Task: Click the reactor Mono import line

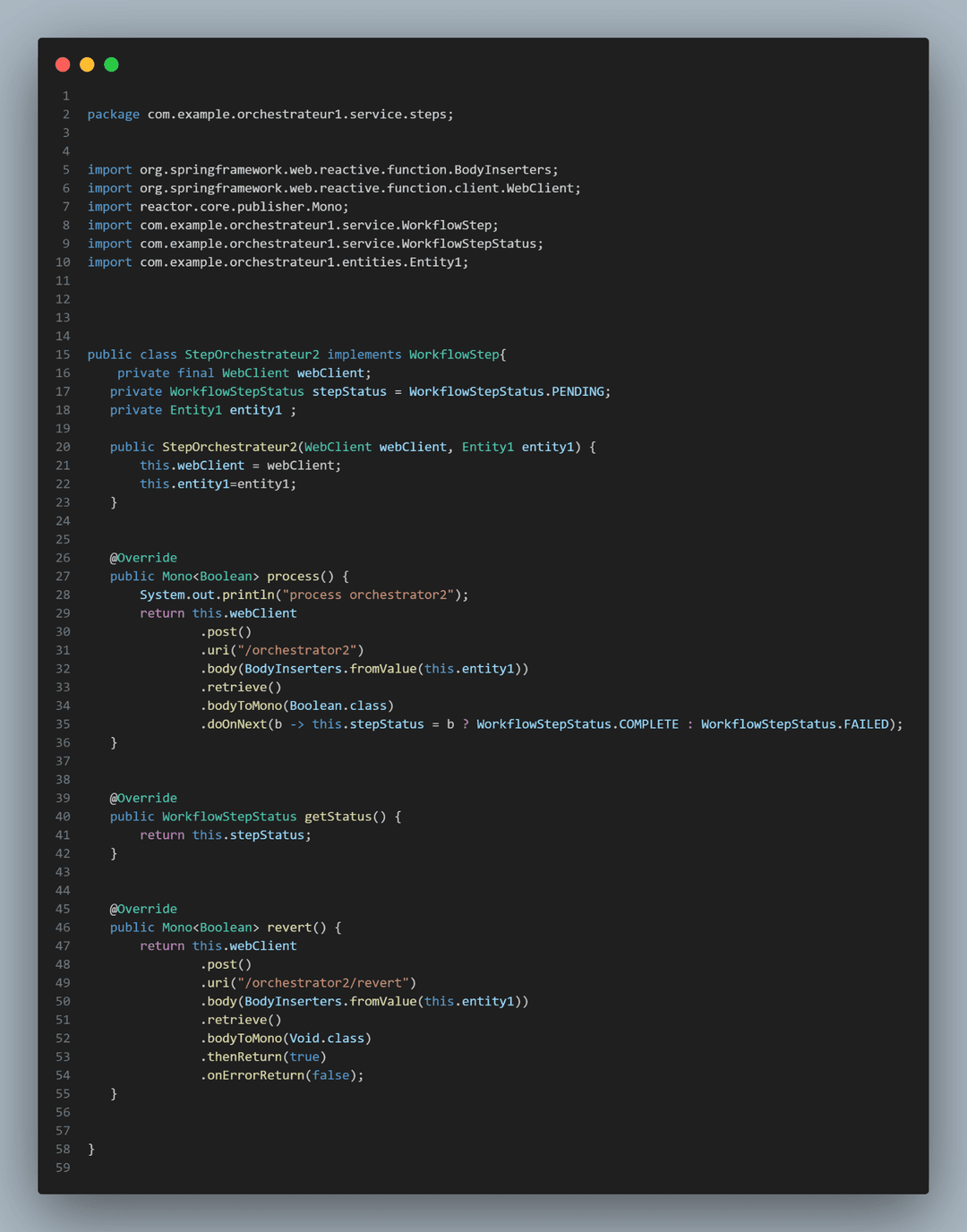Action: pyautogui.click(x=218, y=207)
